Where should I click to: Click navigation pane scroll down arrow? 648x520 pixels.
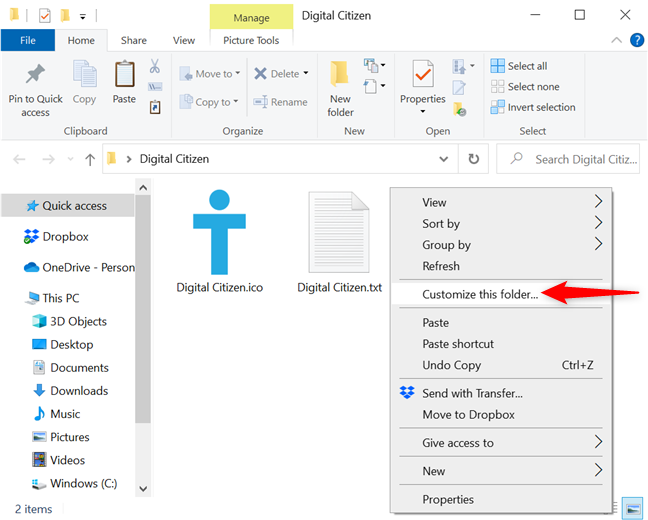click(143, 489)
